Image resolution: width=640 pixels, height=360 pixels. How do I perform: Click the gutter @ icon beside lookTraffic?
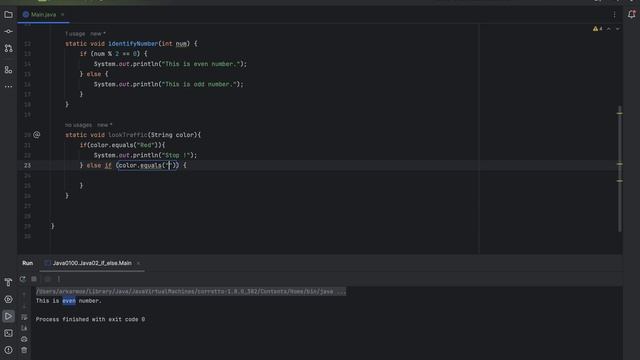tap(37, 134)
